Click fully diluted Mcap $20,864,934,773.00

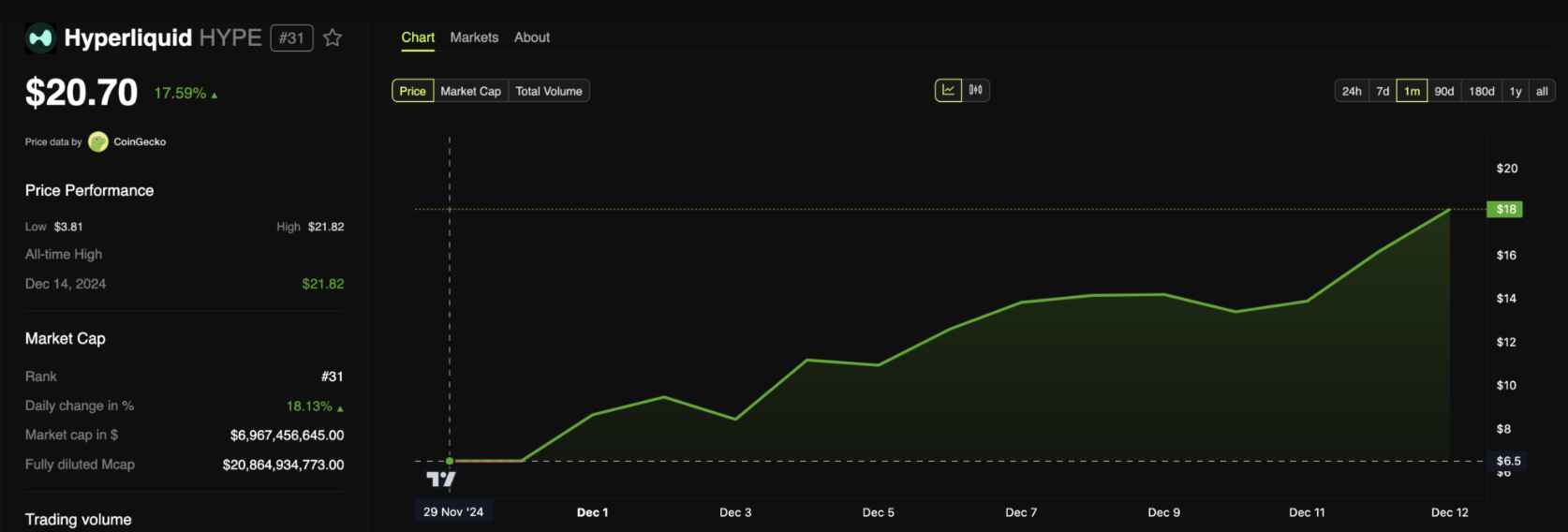[x=284, y=465]
